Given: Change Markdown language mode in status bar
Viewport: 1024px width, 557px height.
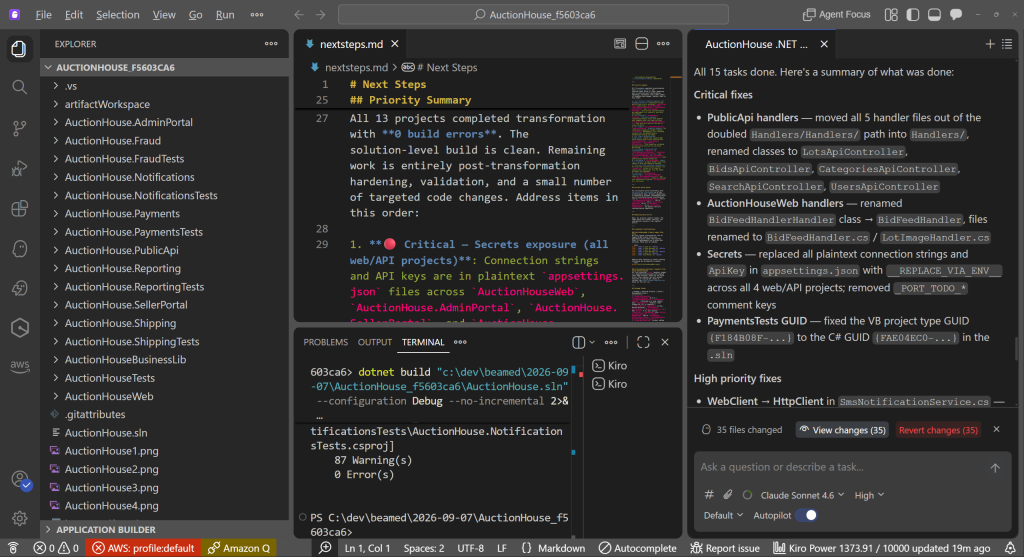Looking at the screenshot, I should [561, 549].
